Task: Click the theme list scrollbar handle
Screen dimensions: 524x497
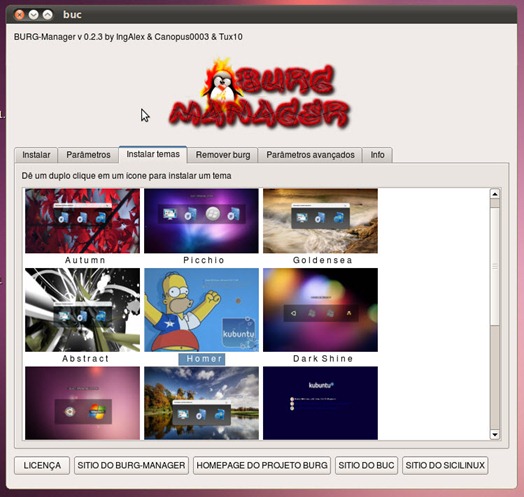Action: point(495,266)
